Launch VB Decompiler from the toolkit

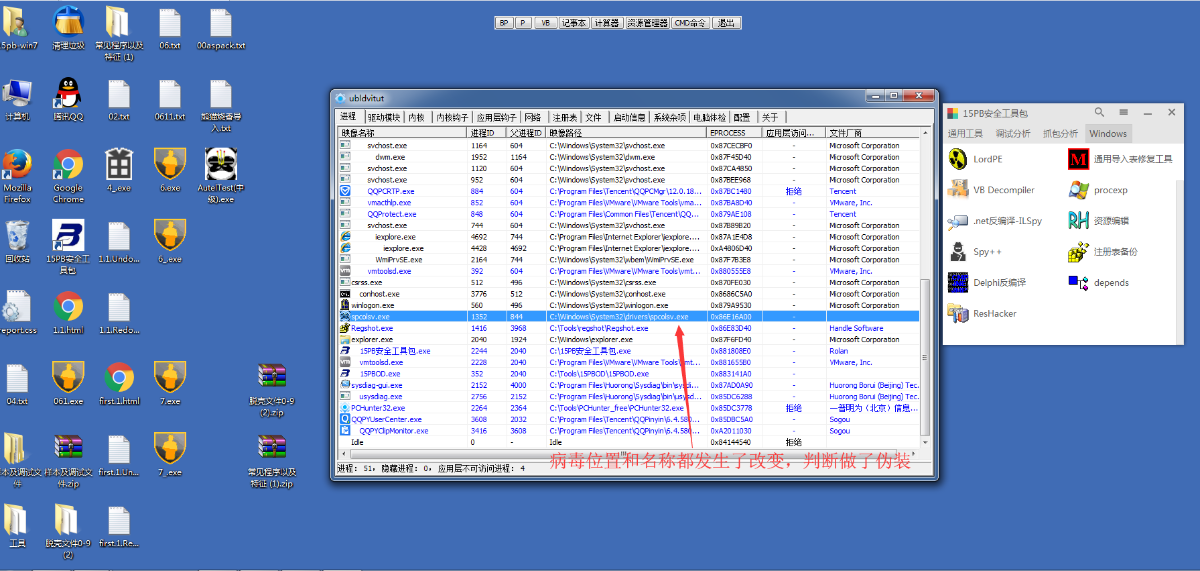point(991,189)
